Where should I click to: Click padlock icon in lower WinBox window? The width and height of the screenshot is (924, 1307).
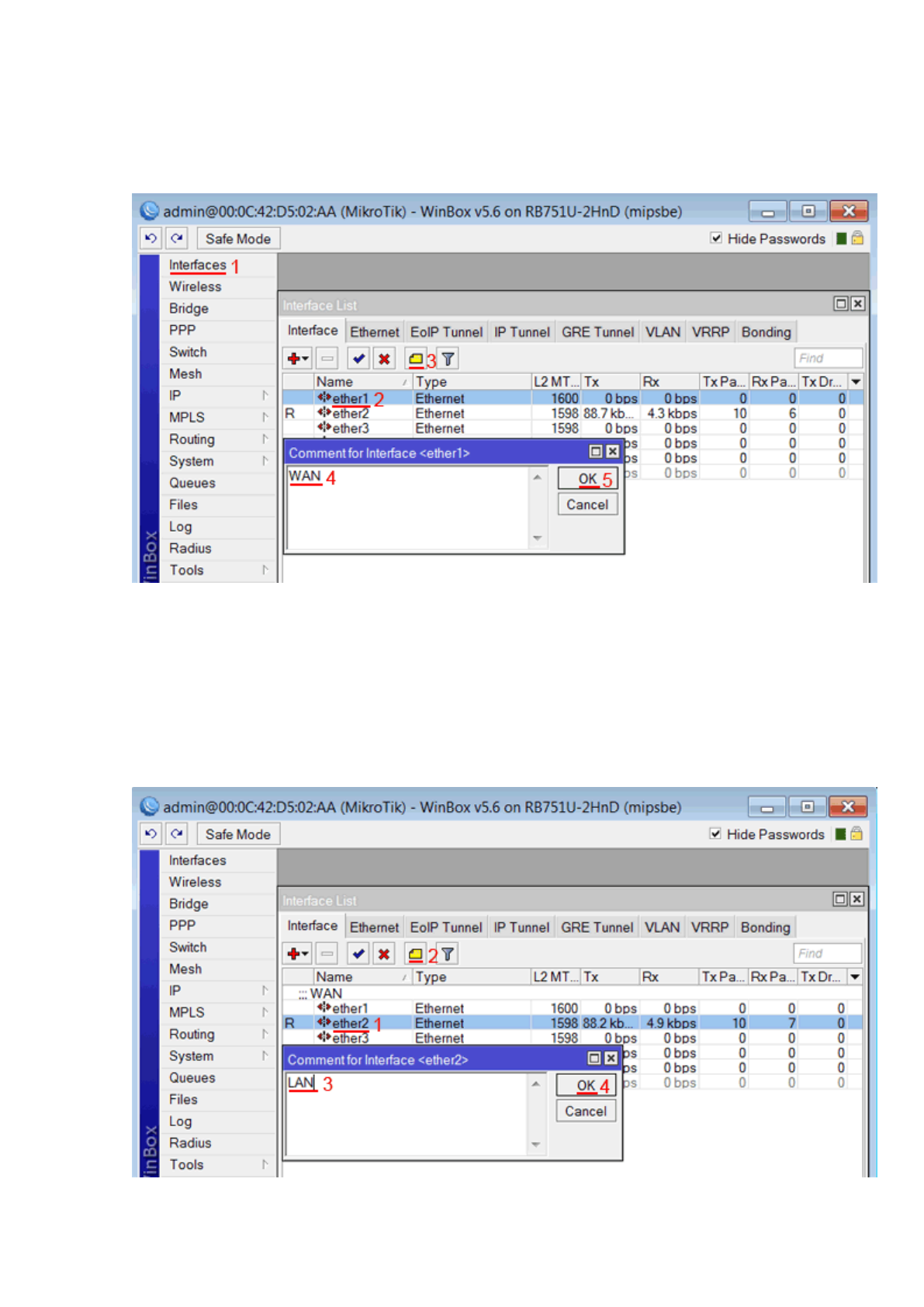[857, 834]
